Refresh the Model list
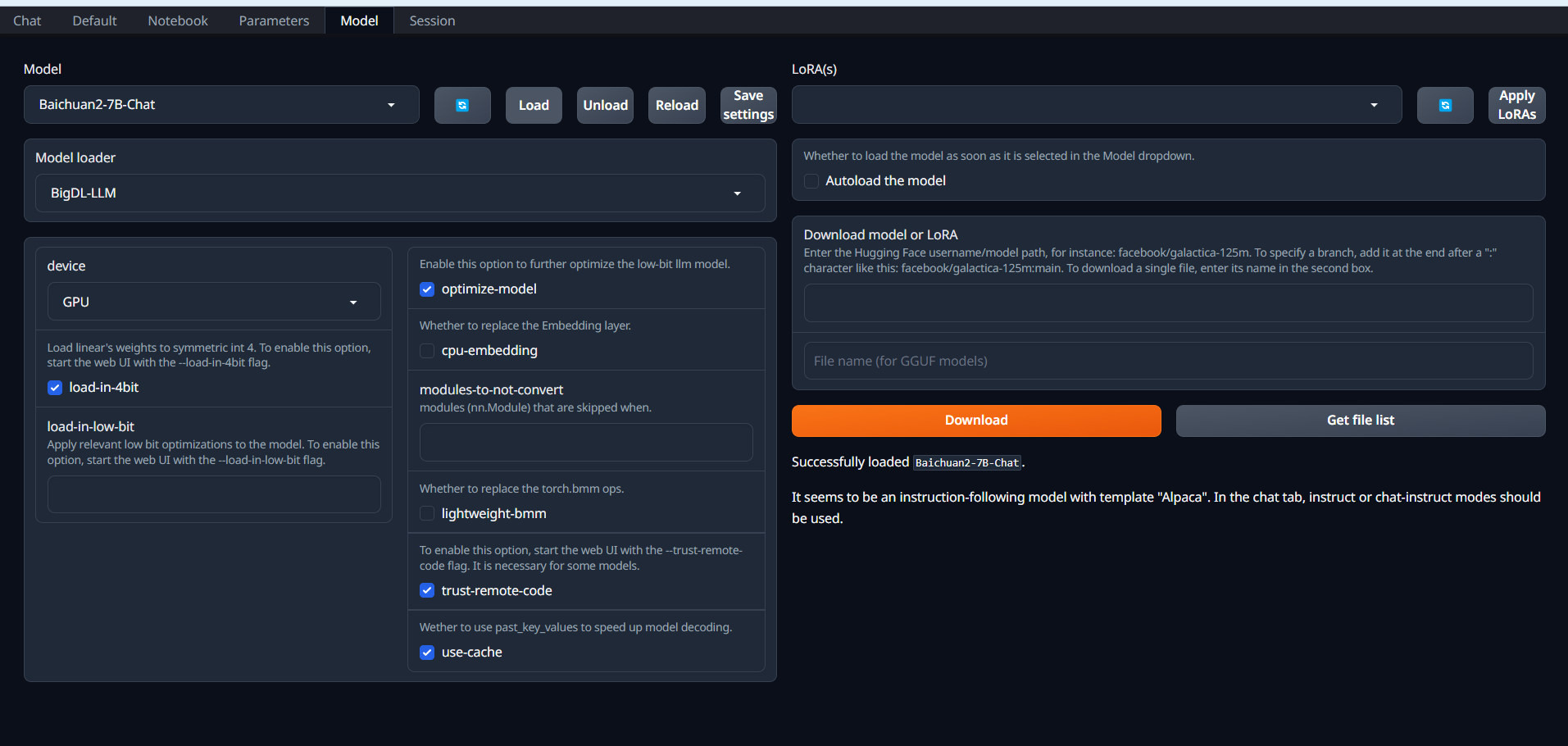The image size is (1568, 746). 462,105
